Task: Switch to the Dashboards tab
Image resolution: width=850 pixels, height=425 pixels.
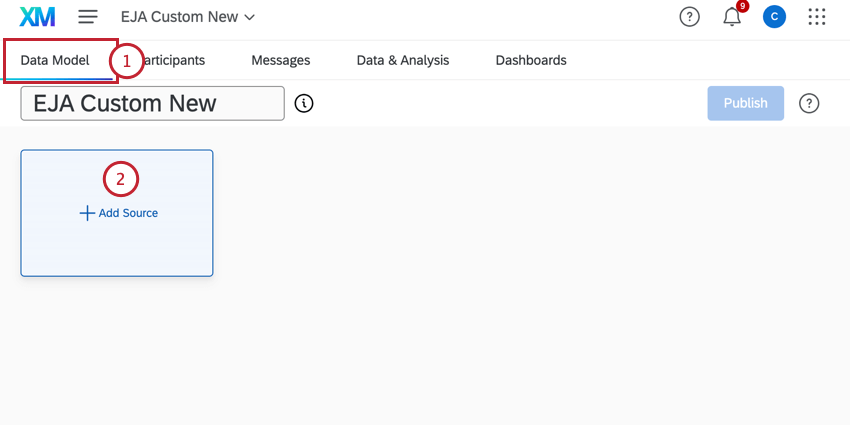Action: (531, 60)
